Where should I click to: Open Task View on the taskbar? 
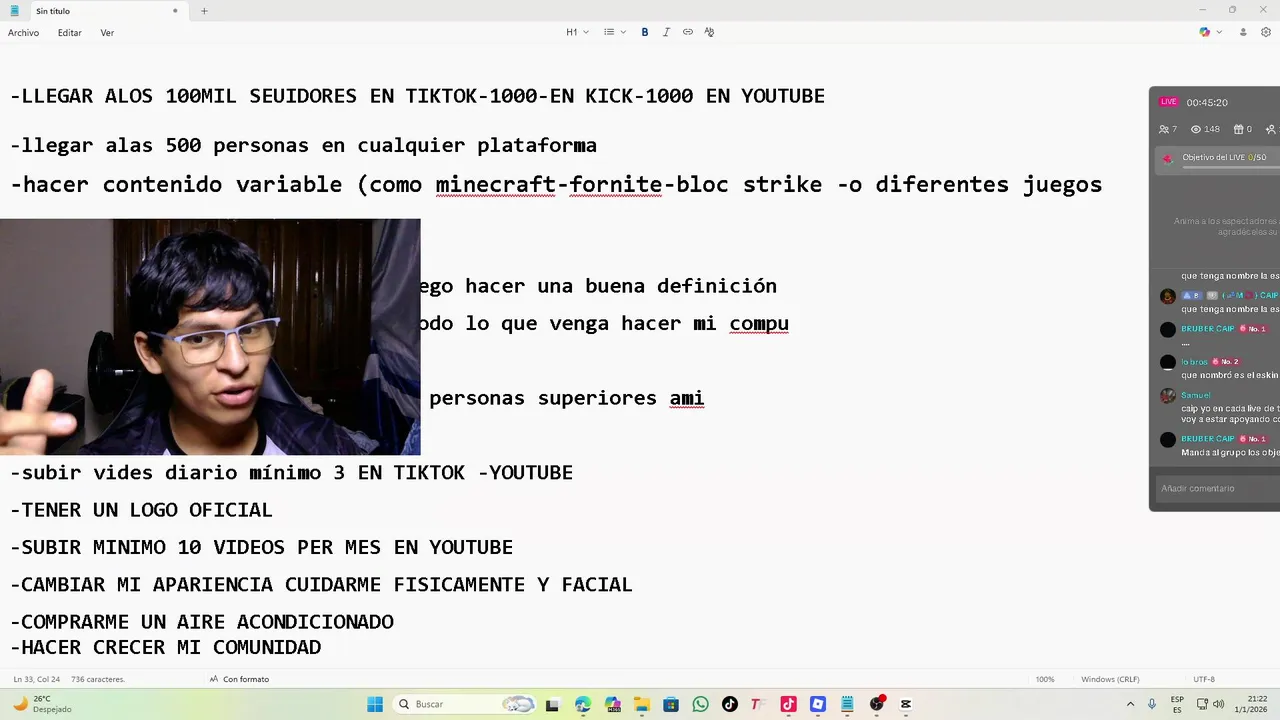point(552,704)
